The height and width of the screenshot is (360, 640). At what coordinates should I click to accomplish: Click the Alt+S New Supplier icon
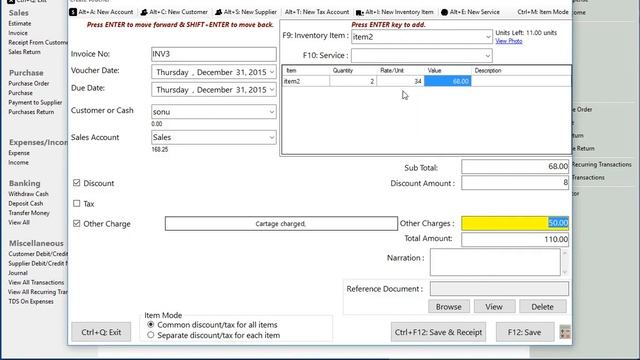point(218,12)
